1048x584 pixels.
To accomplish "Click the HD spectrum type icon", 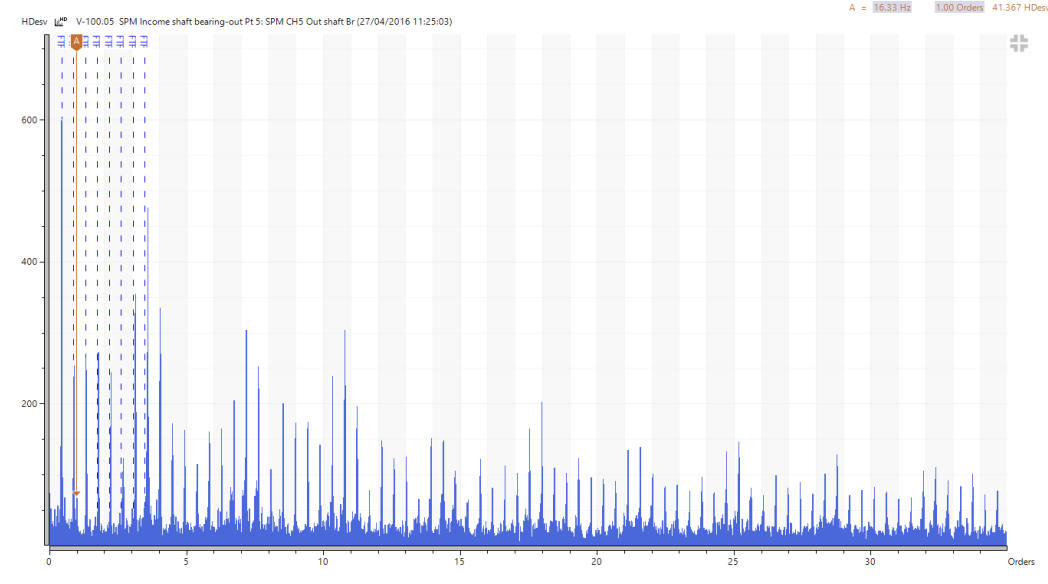I will coord(61,20).
